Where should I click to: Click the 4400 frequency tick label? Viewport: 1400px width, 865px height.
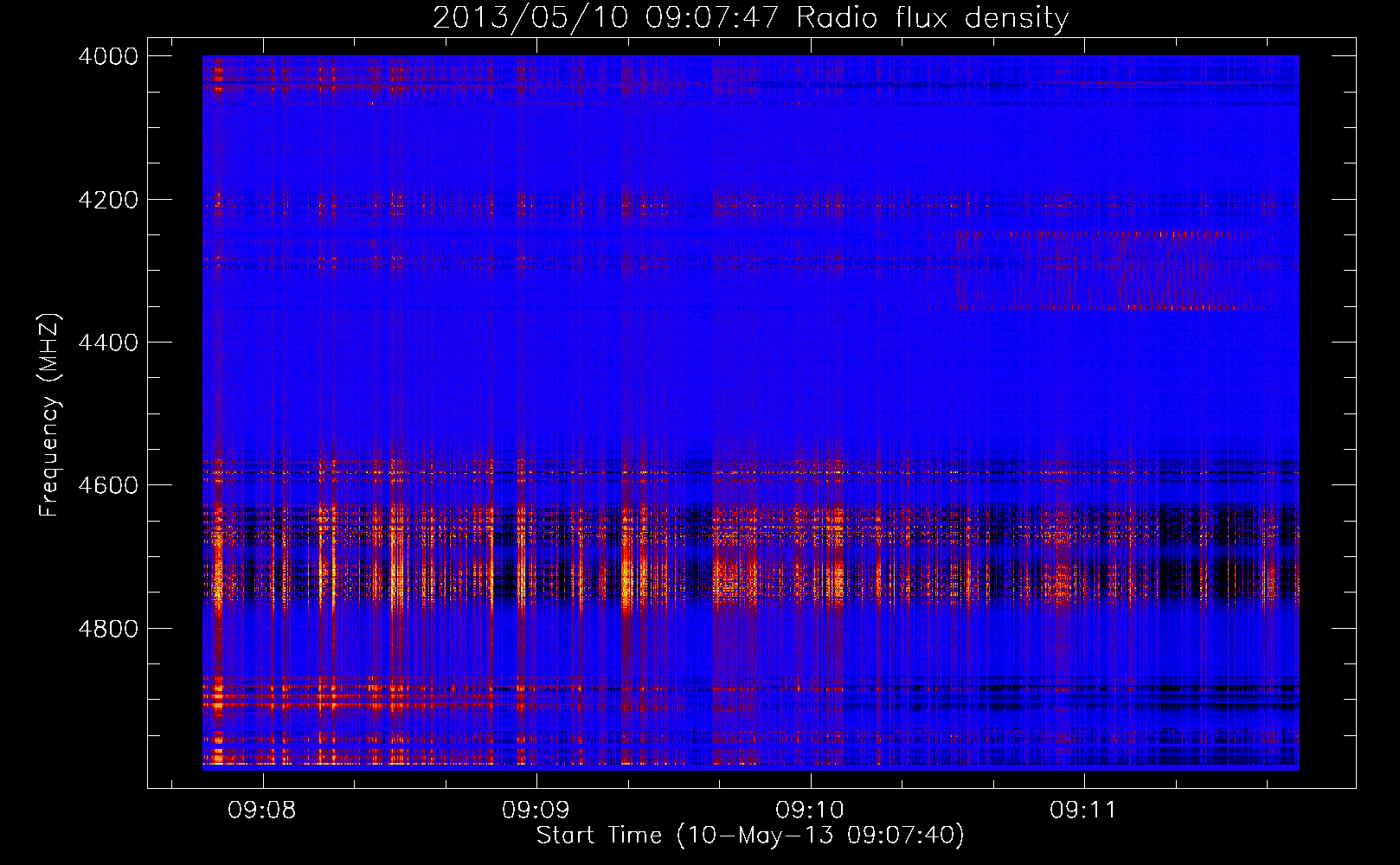tap(108, 343)
